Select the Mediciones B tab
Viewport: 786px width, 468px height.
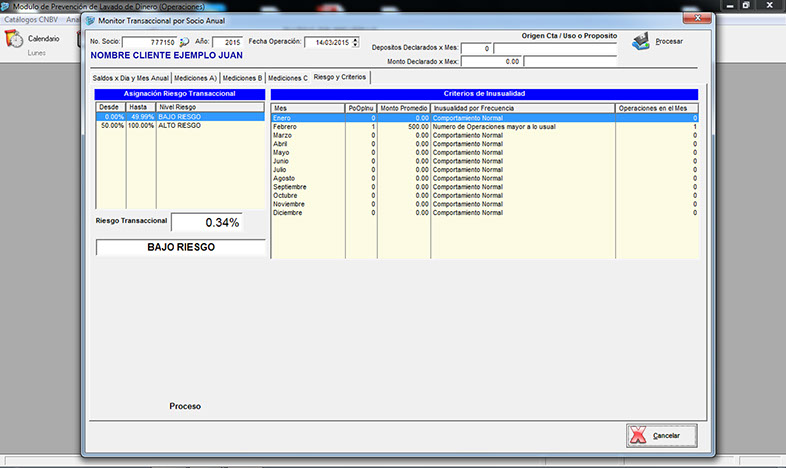242,77
